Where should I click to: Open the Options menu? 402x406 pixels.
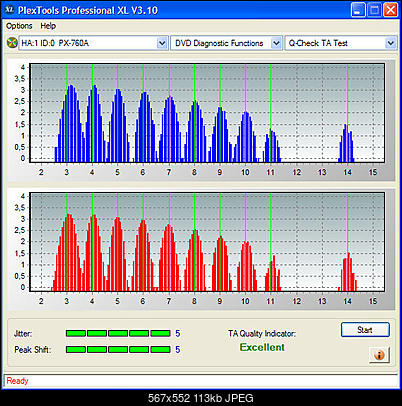click(x=19, y=26)
